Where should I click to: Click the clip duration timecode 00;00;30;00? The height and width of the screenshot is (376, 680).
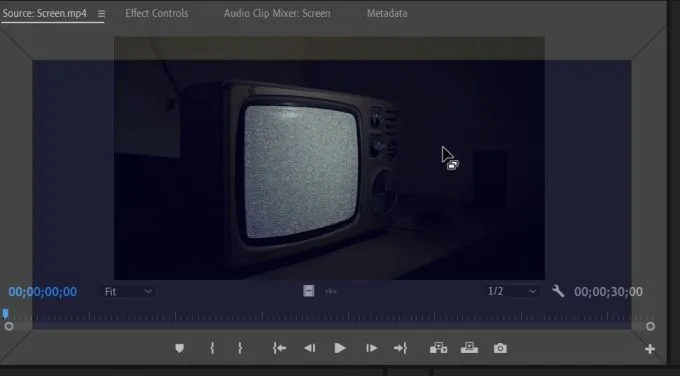point(608,292)
